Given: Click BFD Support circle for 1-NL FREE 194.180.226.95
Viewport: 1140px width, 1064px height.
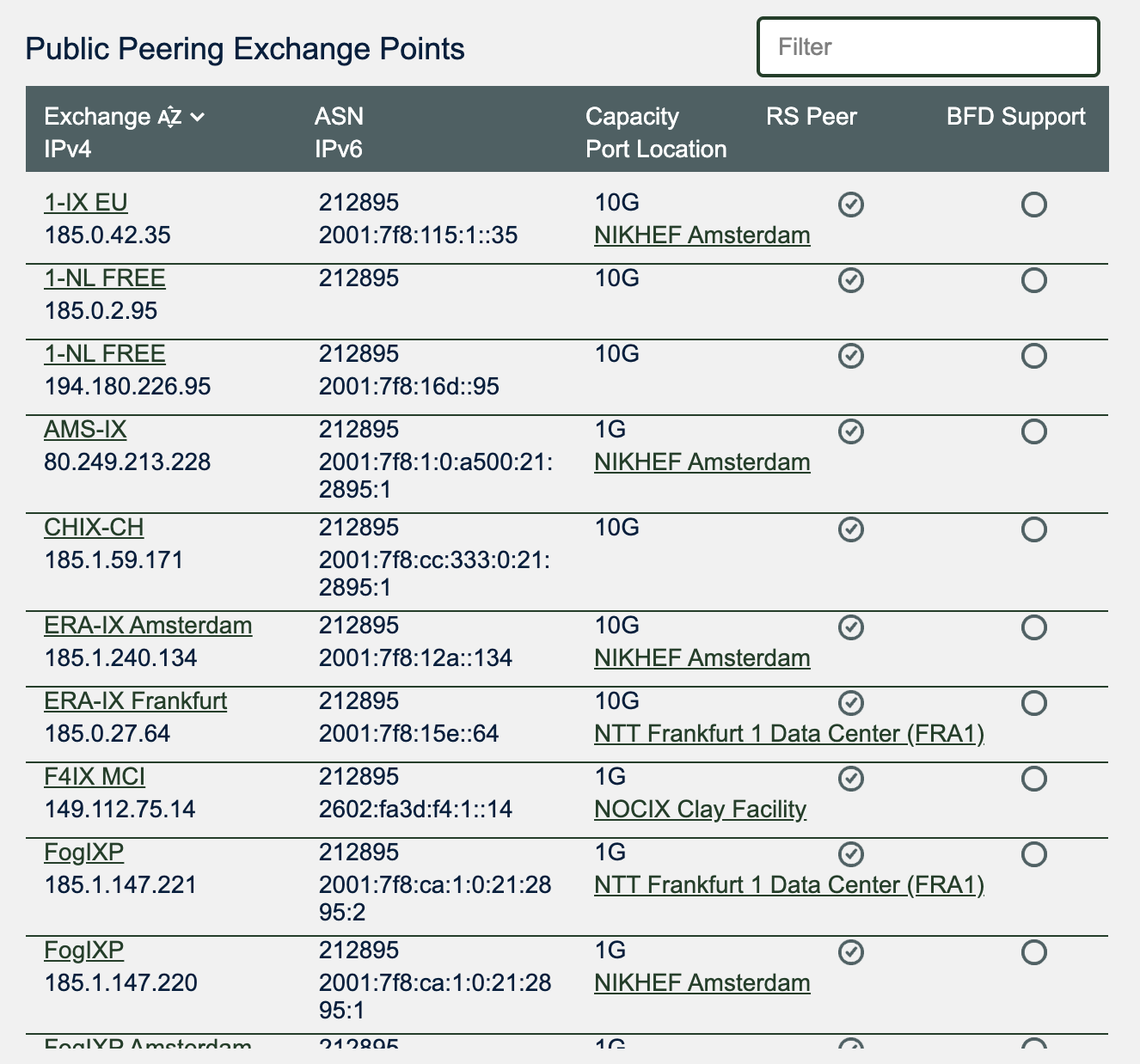Looking at the screenshot, I should pos(1033,356).
